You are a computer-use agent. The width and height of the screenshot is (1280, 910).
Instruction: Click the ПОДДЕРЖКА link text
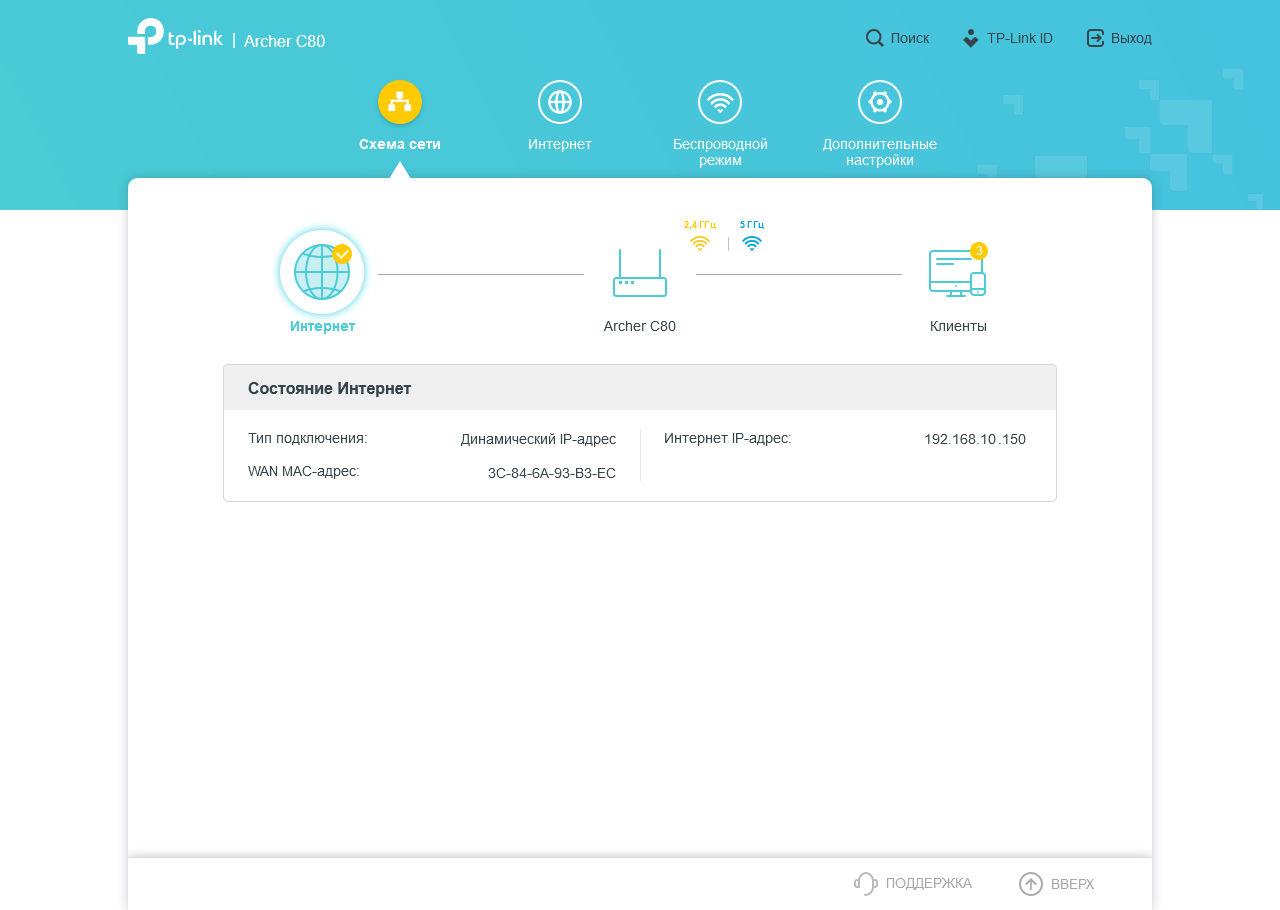(x=929, y=883)
